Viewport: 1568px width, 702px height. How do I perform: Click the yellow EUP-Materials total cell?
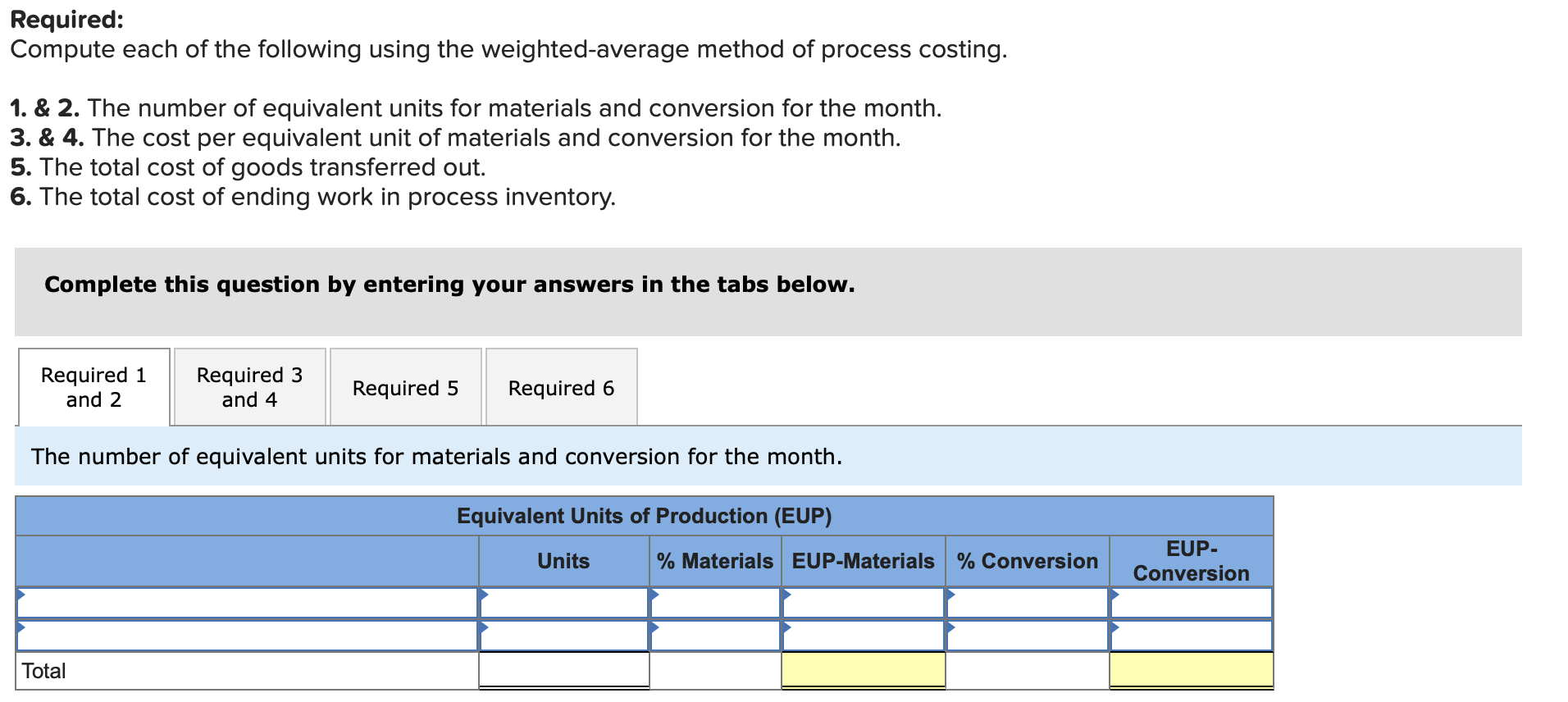pos(863,669)
